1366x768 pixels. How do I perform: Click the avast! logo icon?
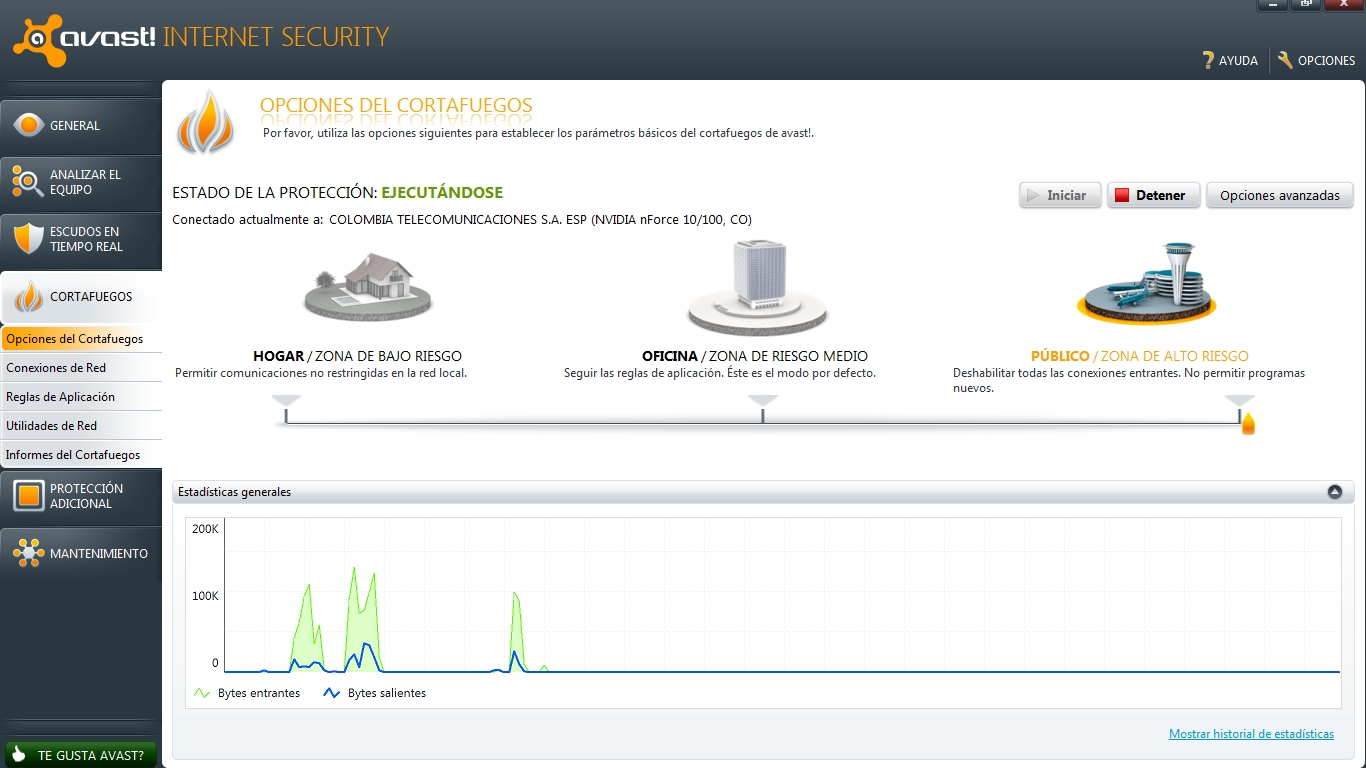(40, 41)
